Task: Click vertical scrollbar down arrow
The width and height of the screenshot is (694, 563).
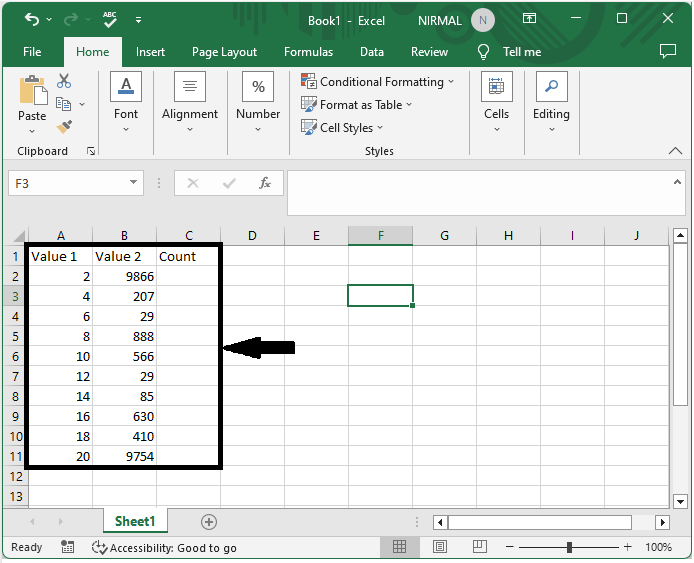Action: click(680, 501)
